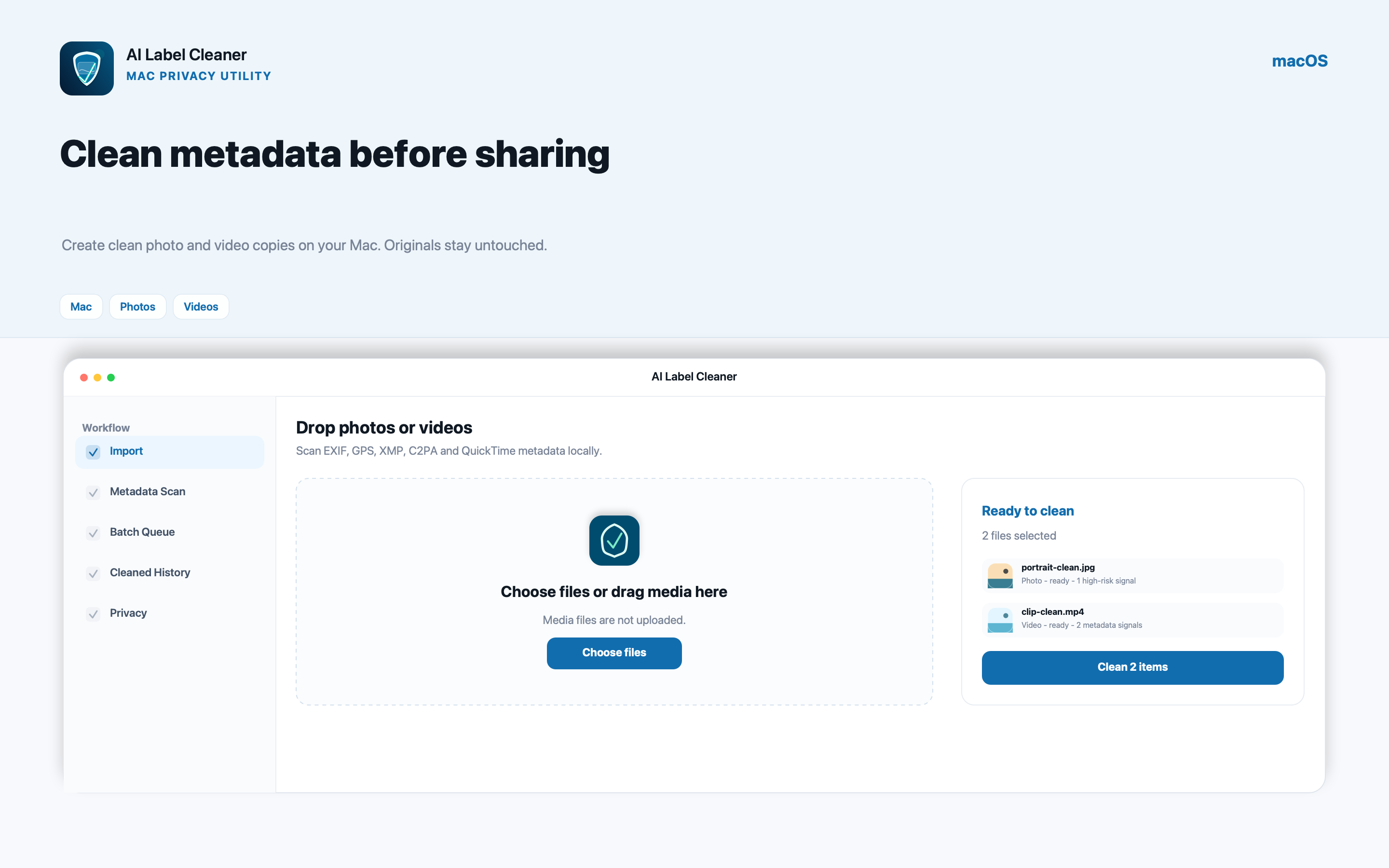The width and height of the screenshot is (1389, 868).
Task: Click the 'AI Label Cleaner' window title
Action: [694, 377]
